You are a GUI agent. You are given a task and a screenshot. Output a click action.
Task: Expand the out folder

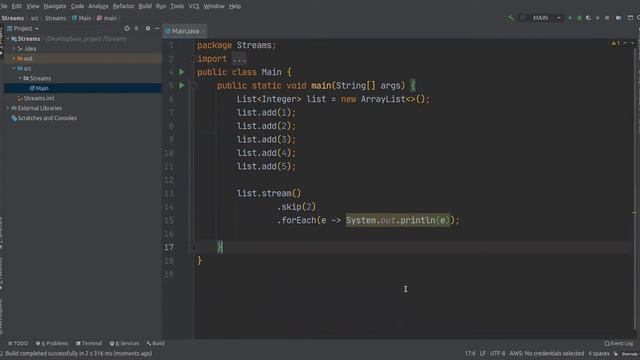(x=14, y=58)
